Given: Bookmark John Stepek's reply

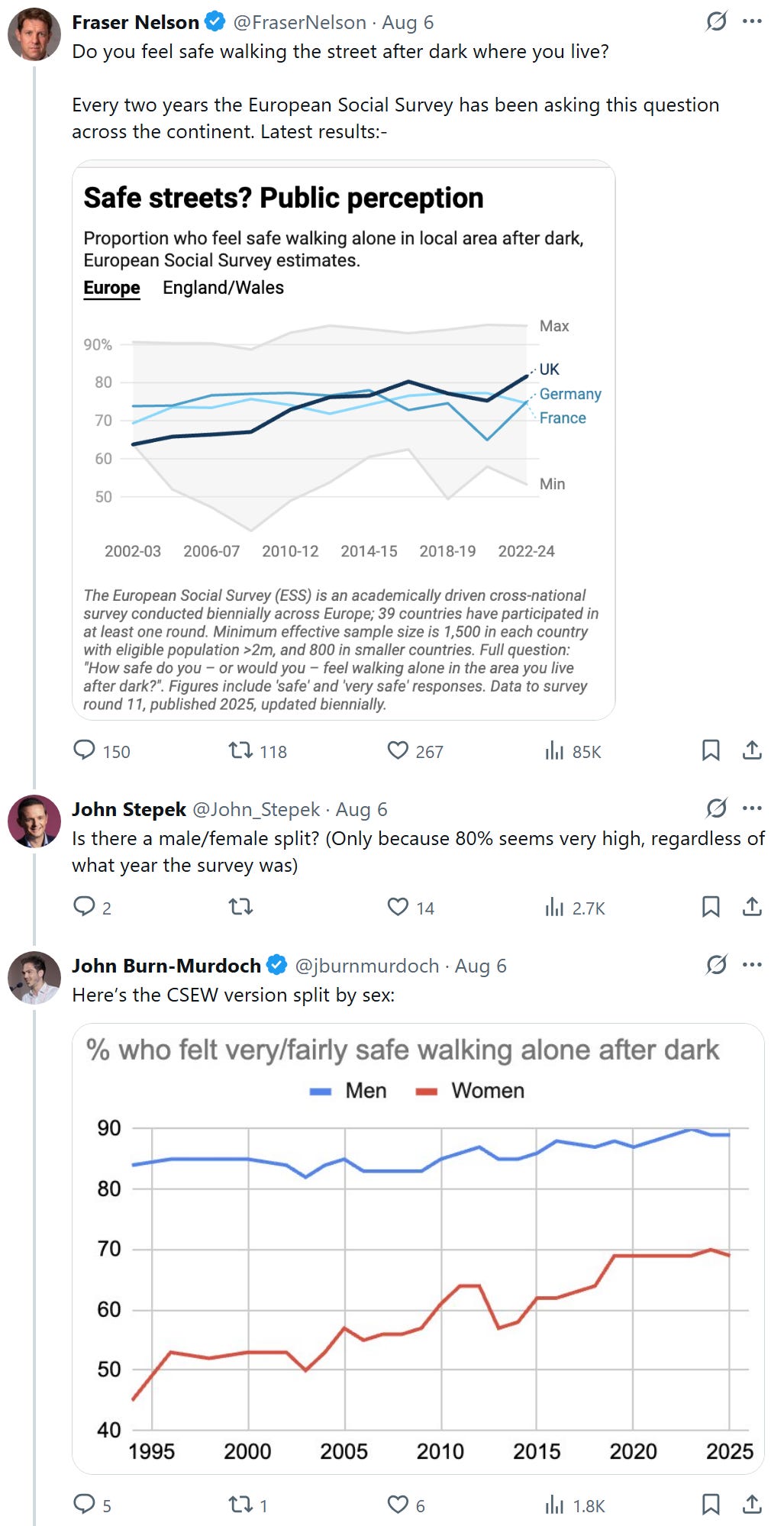Looking at the screenshot, I should tap(711, 907).
